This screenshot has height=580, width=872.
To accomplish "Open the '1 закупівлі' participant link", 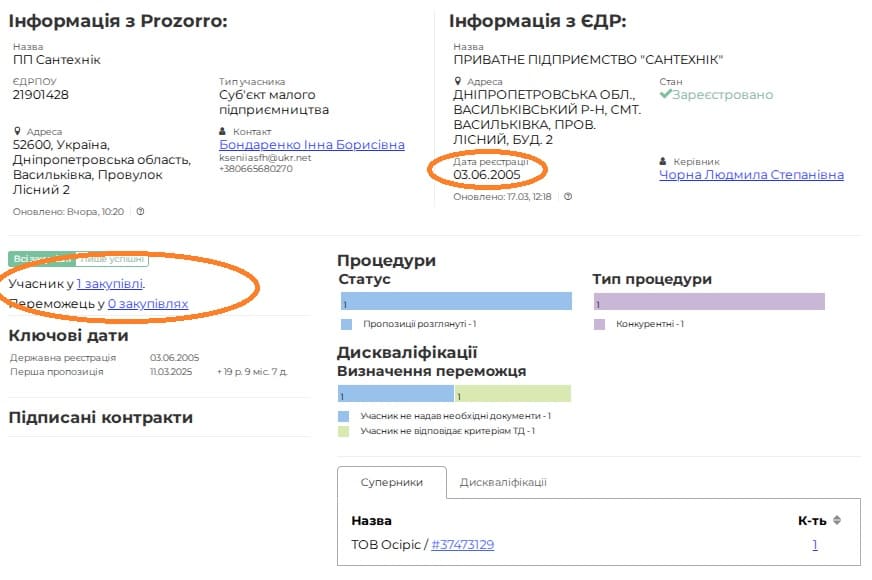I will (110, 284).
